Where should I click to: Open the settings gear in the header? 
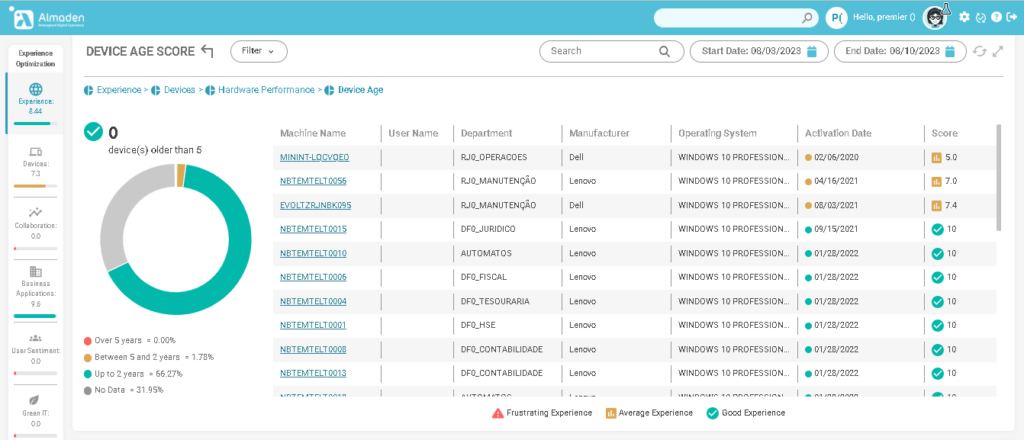tap(964, 17)
